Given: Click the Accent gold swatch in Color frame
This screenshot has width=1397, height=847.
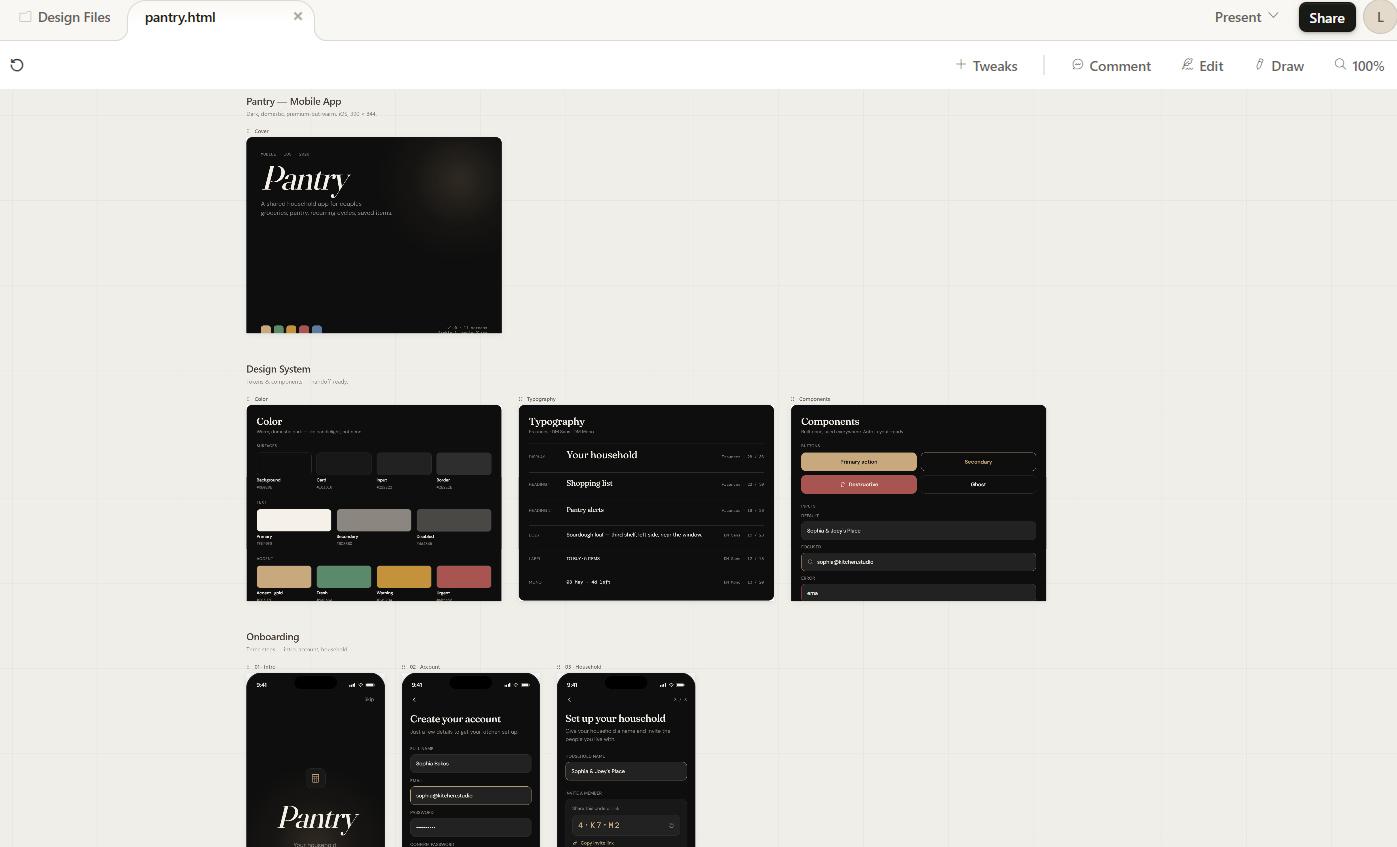Looking at the screenshot, I should (284, 577).
